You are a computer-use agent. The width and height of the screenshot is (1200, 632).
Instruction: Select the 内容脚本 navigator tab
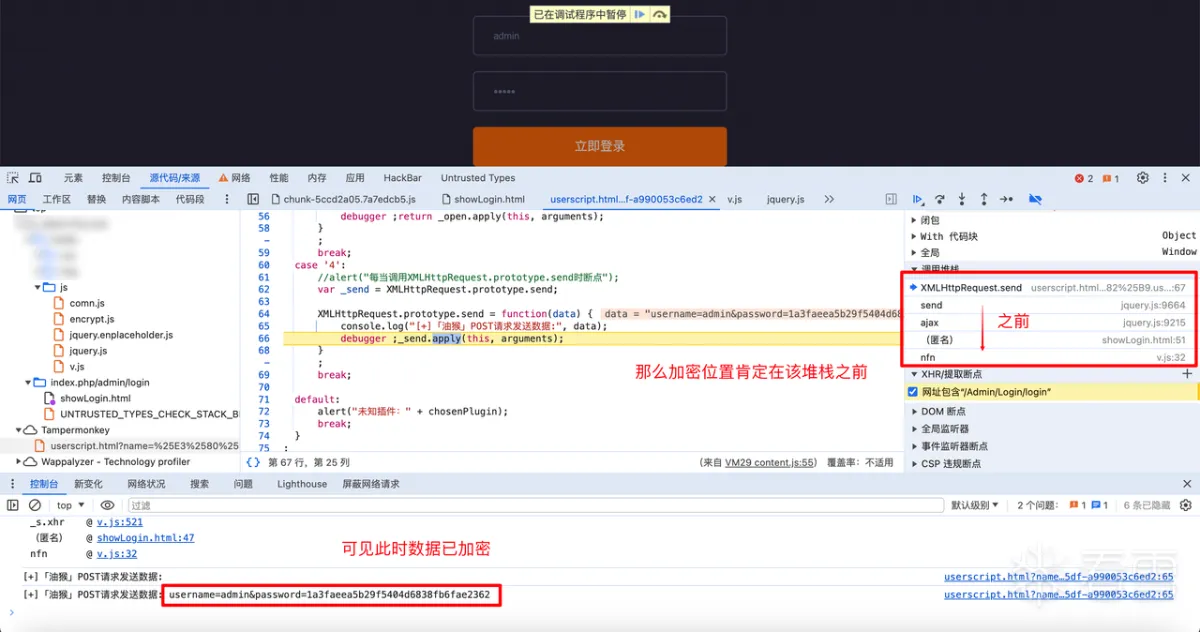[x=141, y=199]
